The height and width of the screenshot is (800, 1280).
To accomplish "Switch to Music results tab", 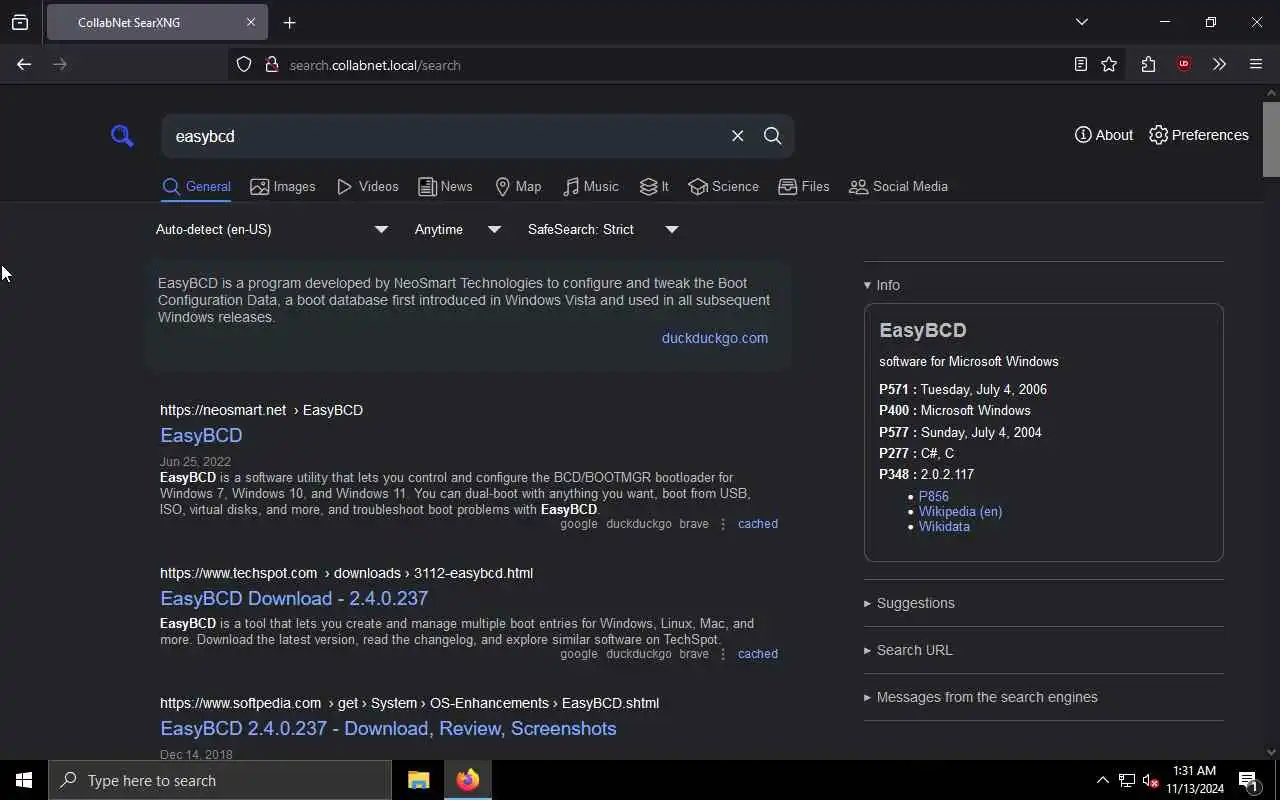I will click(590, 186).
